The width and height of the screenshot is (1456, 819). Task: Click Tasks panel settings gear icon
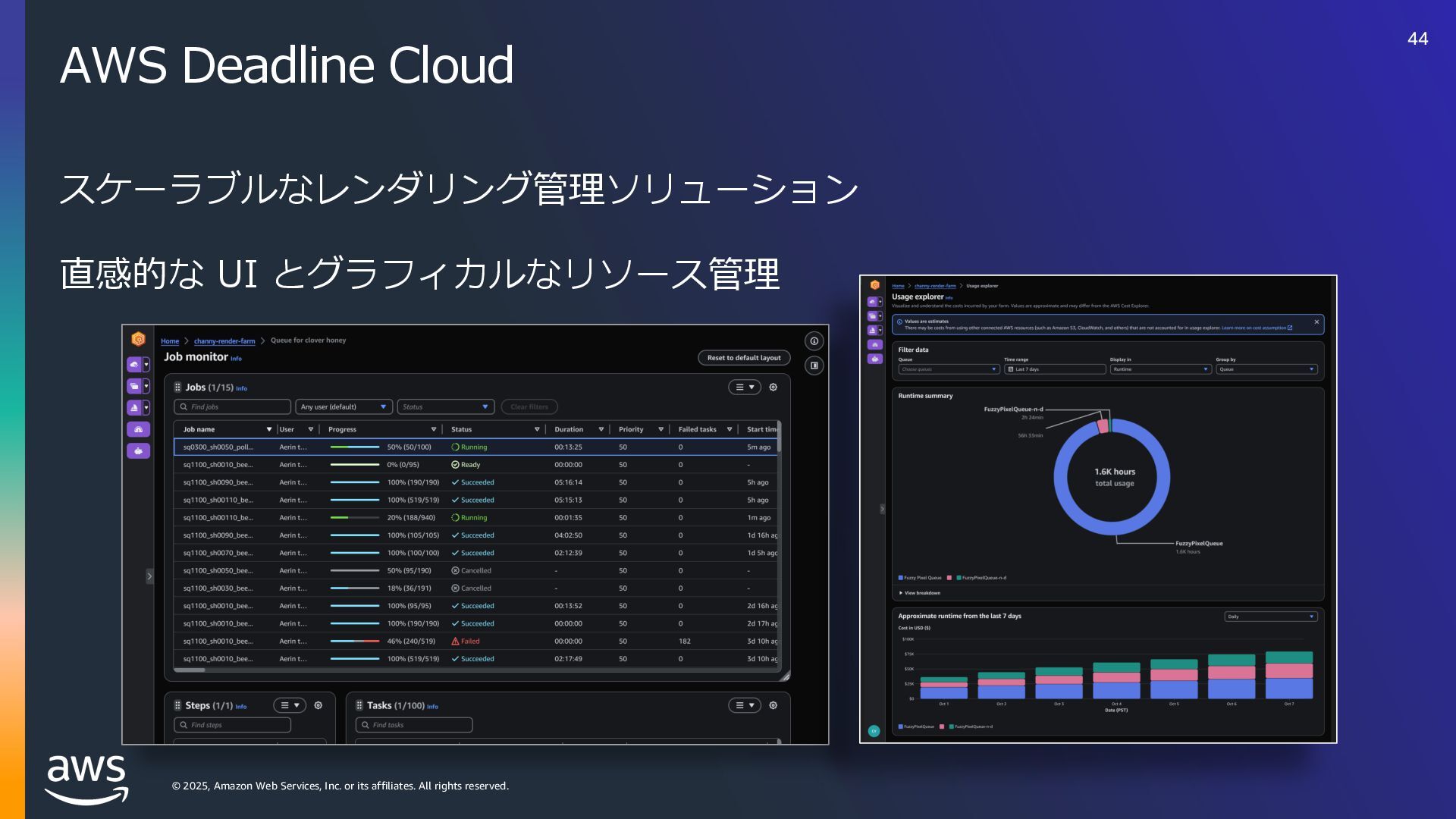[773, 705]
